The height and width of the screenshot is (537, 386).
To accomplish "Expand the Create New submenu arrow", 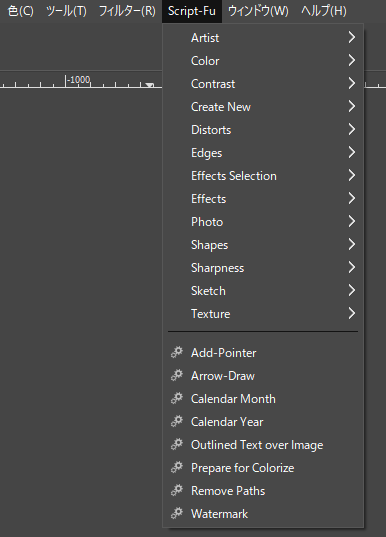I will click(352, 106).
